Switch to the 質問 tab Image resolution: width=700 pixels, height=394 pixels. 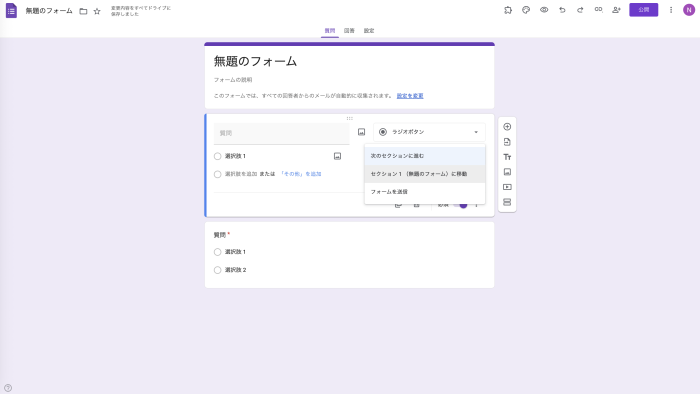tap(329, 31)
